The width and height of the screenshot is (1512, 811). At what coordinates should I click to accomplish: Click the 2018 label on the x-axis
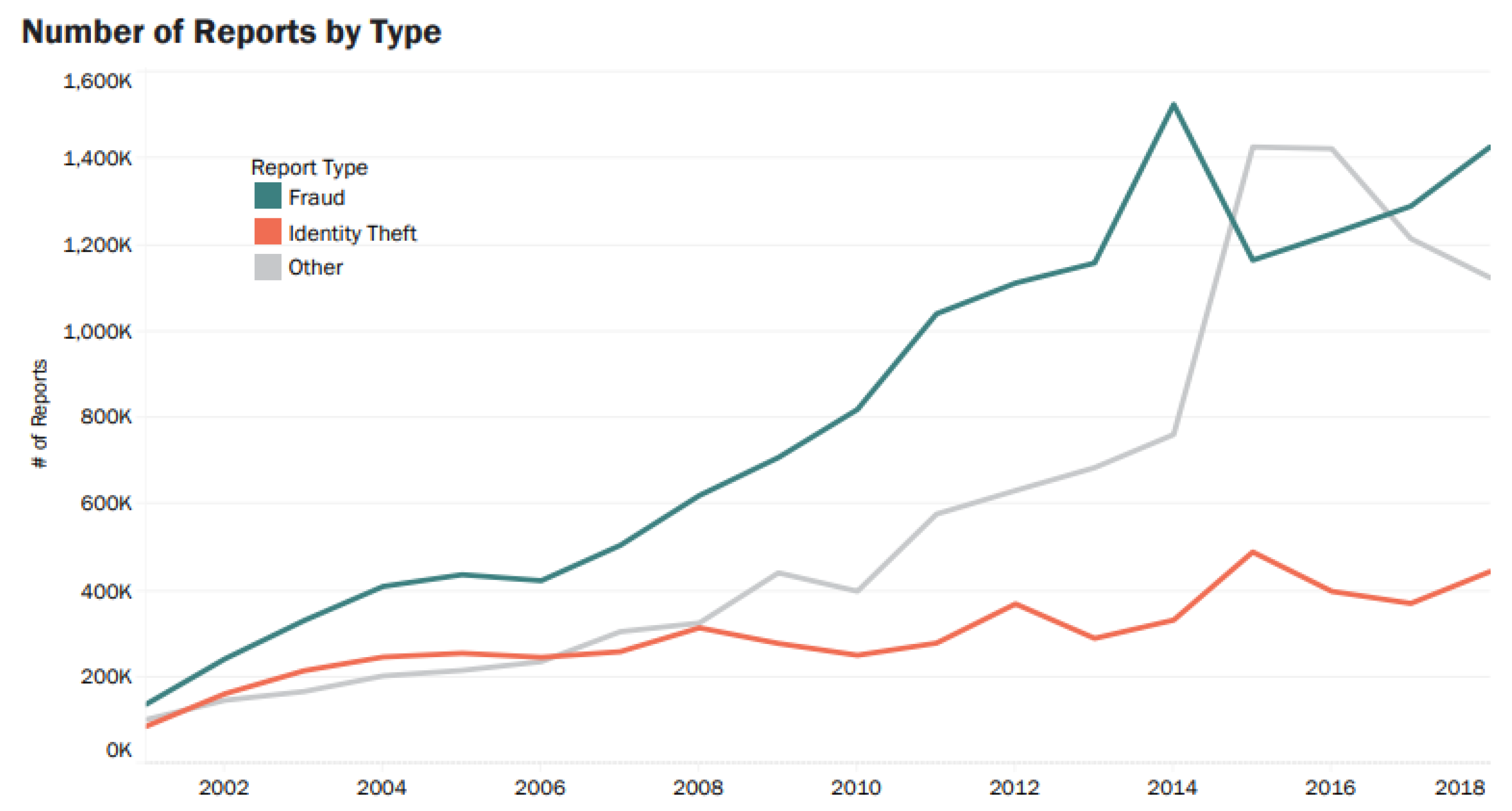1460,787
